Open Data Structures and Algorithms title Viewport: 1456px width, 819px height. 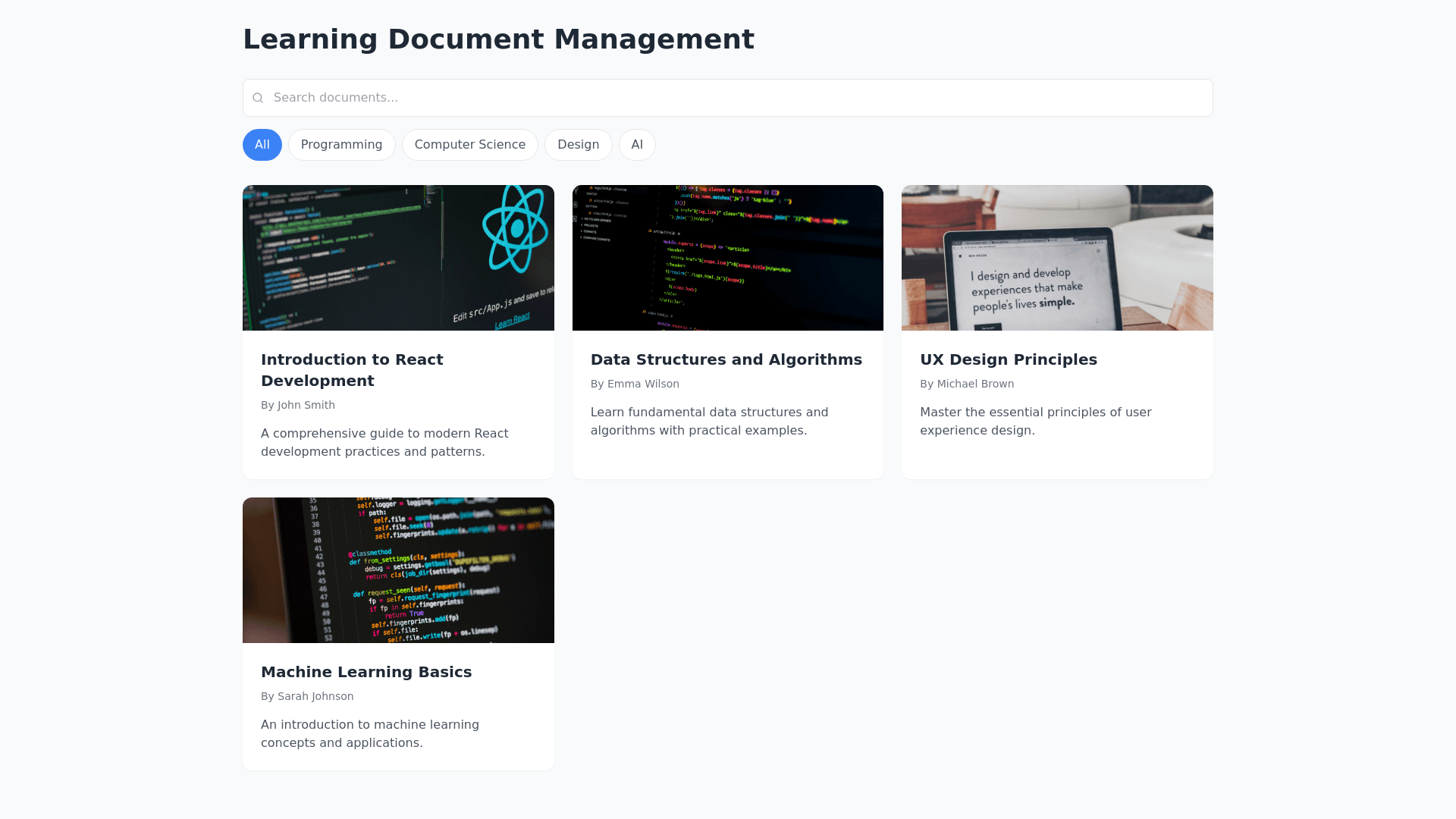(x=726, y=359)
